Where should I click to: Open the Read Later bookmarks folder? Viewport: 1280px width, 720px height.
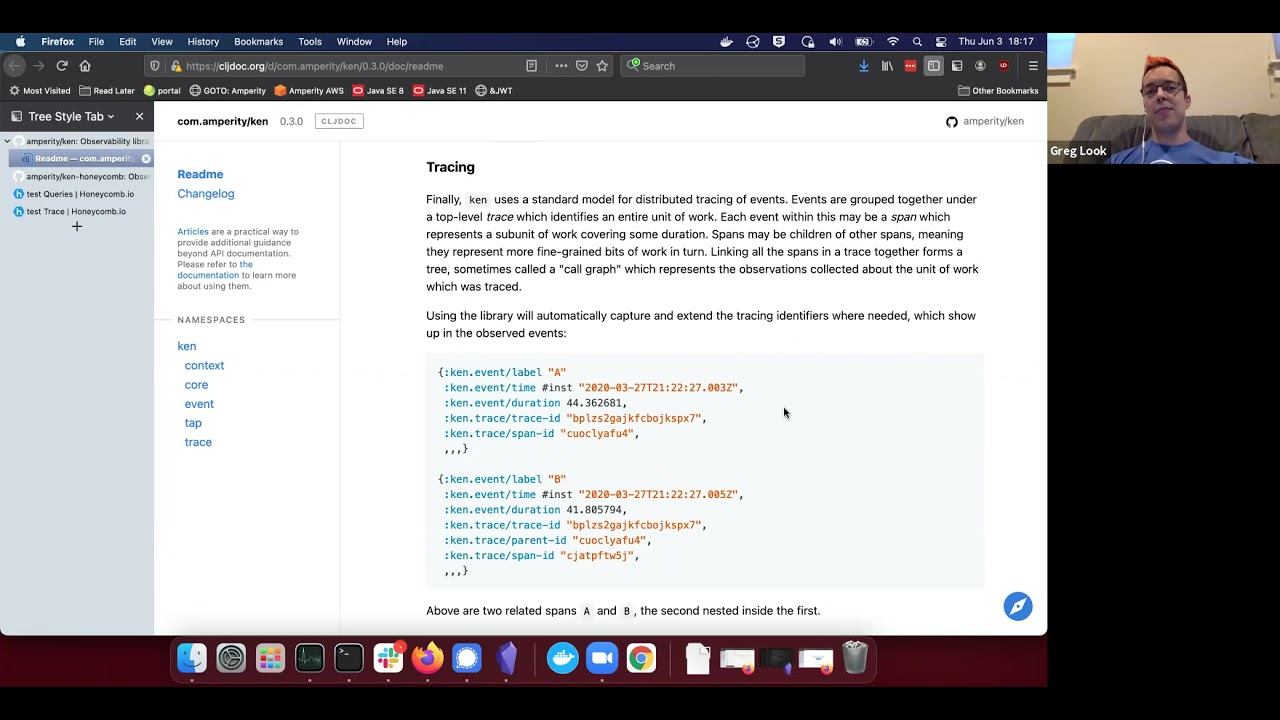coord(107,91)
